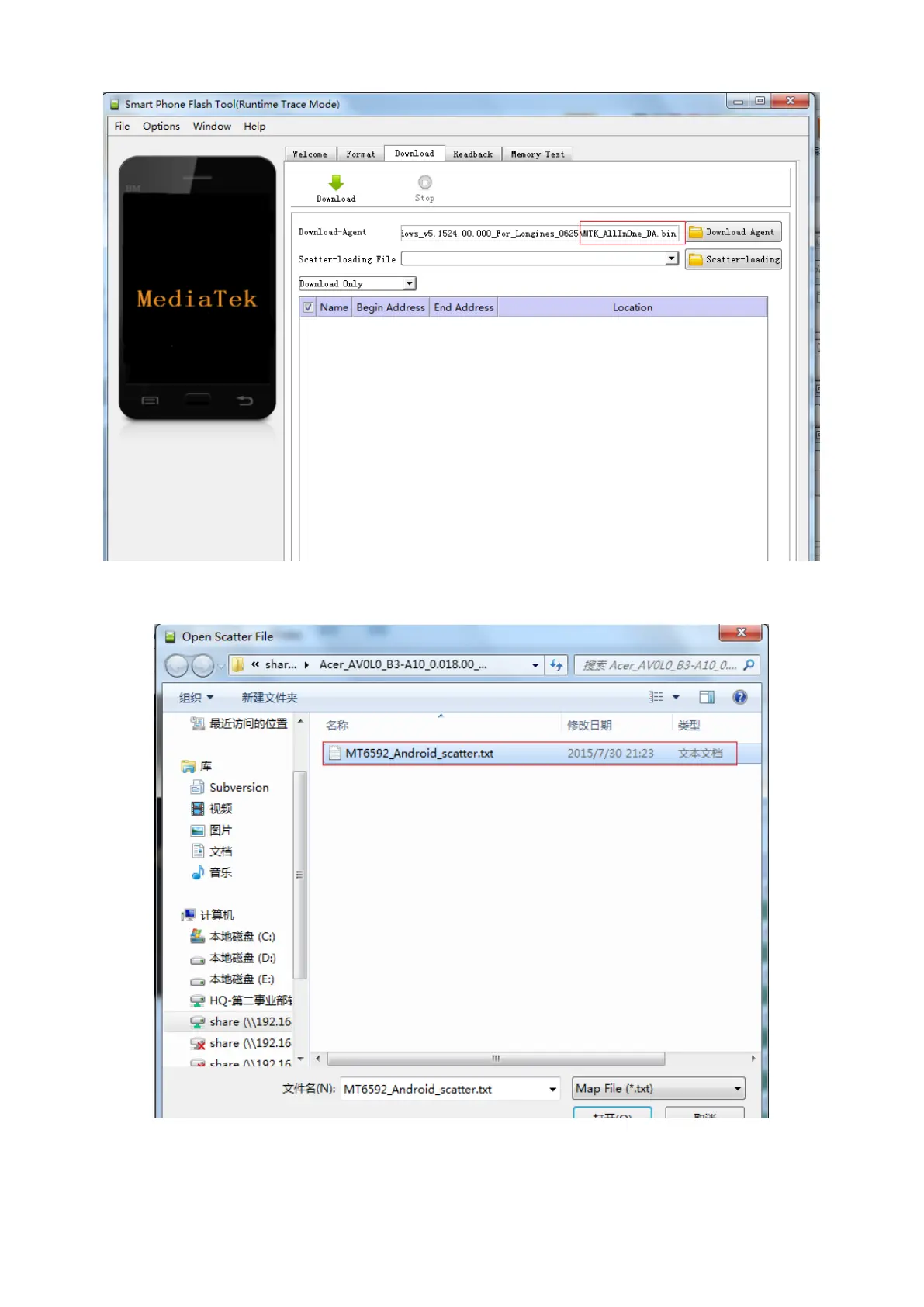Open the 音乐 music library
The image size is (924, 1307).
(212, 872)
